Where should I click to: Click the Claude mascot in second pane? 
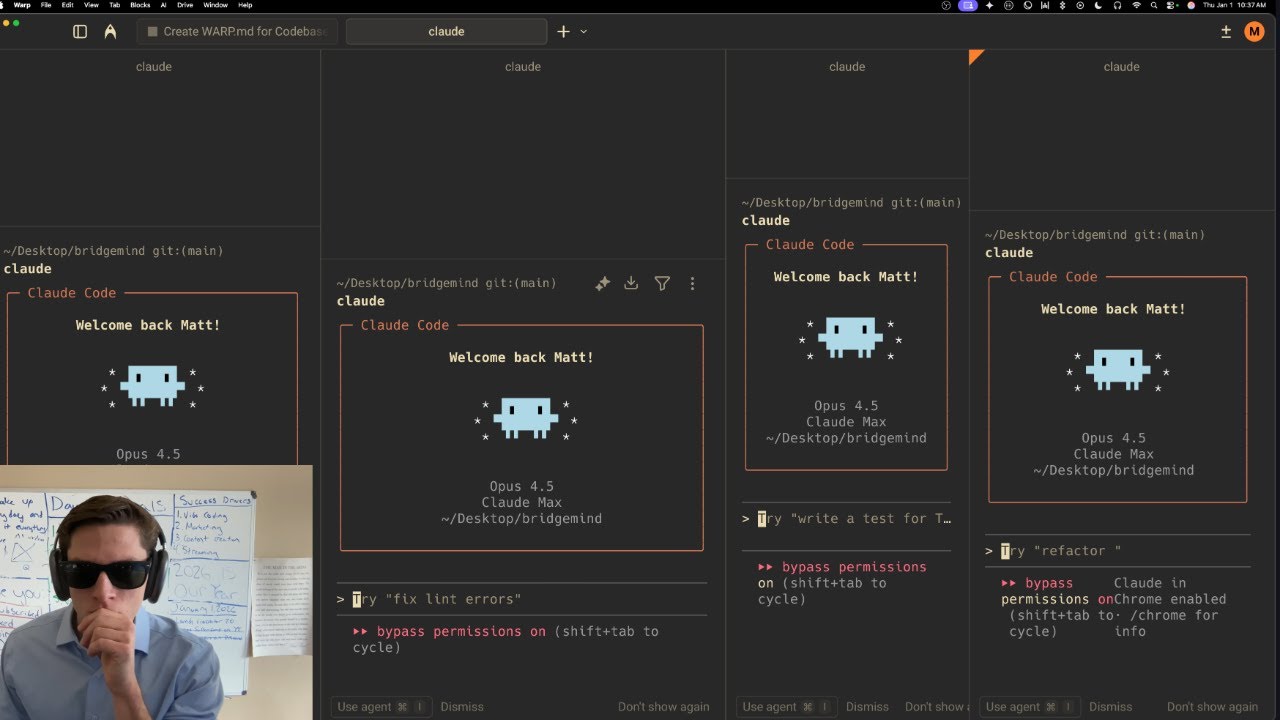525,419
